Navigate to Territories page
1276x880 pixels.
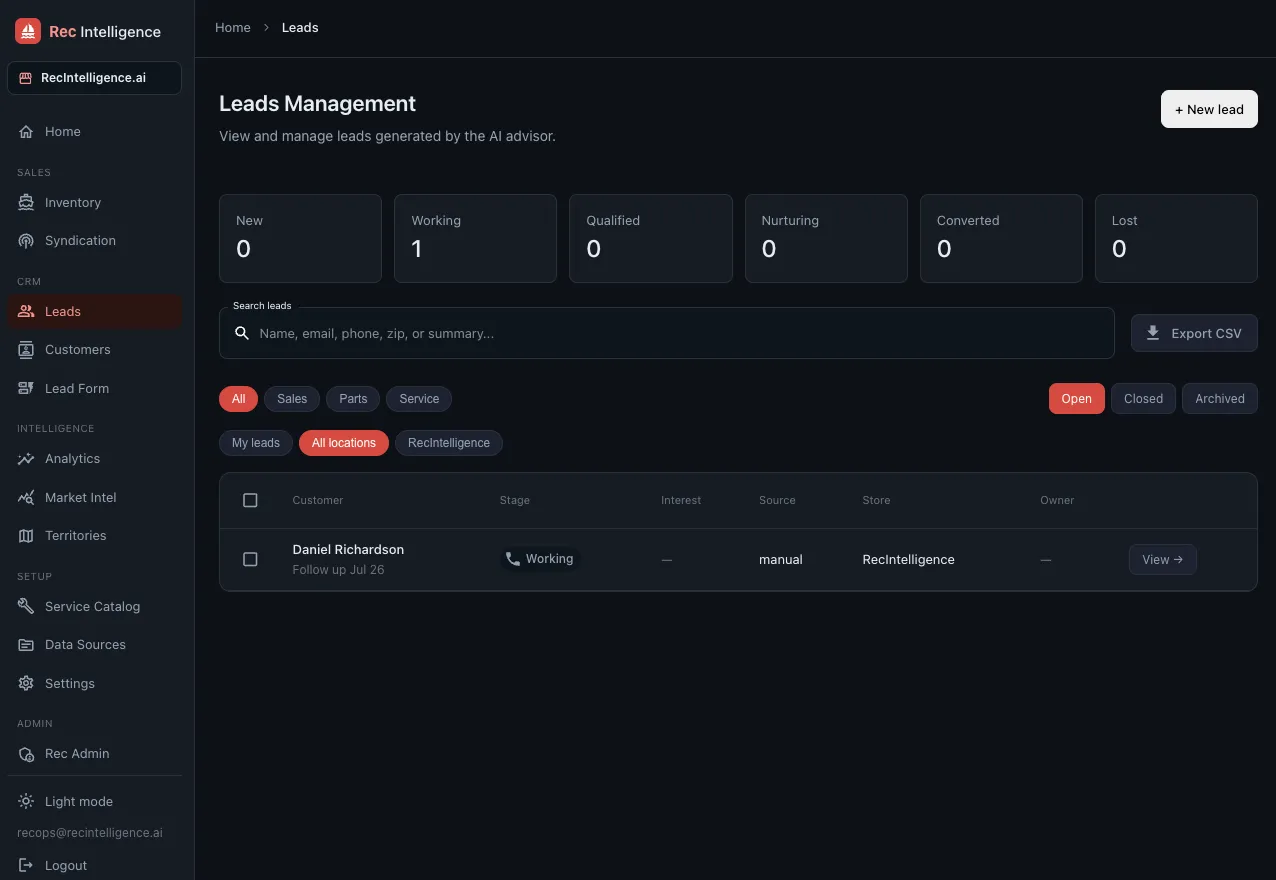(94, 535)
